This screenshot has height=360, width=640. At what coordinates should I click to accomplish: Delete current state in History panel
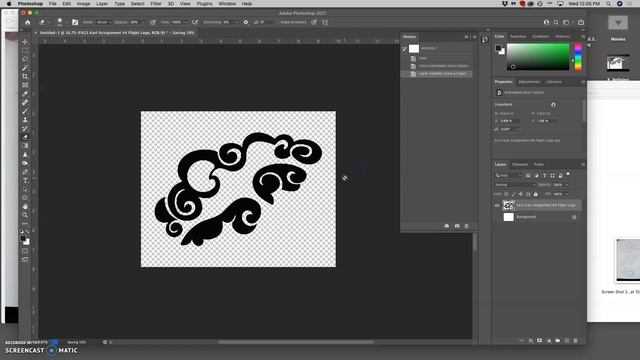[x=467, y=226]
